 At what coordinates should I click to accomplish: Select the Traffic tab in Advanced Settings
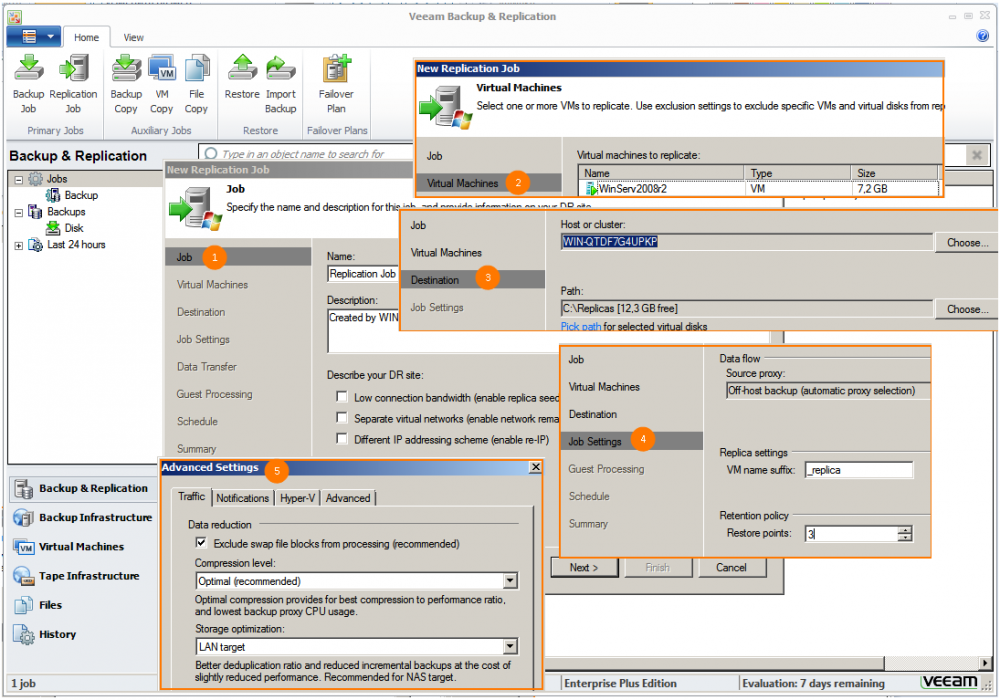pyautogui.click(x=191, y=497)
